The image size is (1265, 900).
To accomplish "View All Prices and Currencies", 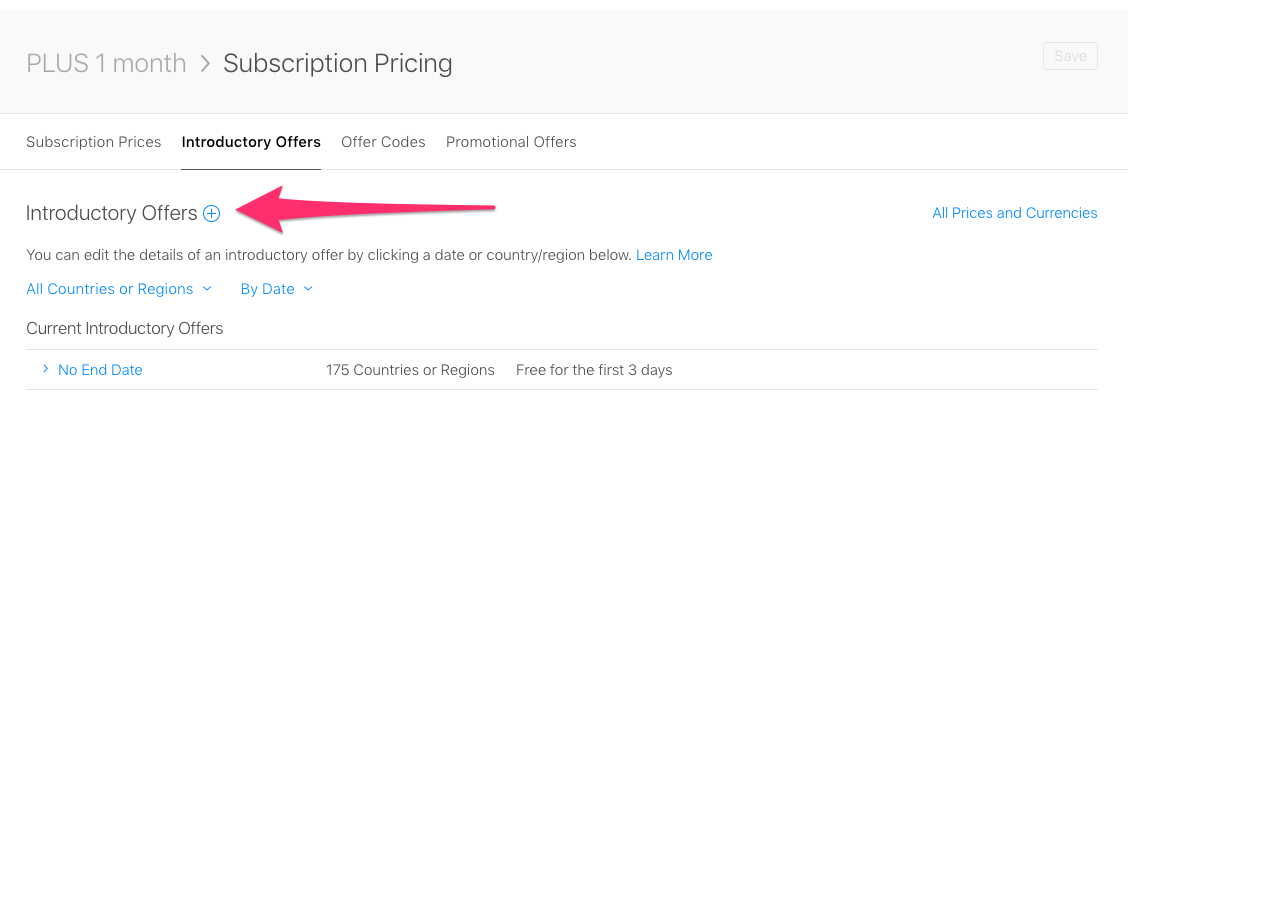I will (x=1014, y=212).
